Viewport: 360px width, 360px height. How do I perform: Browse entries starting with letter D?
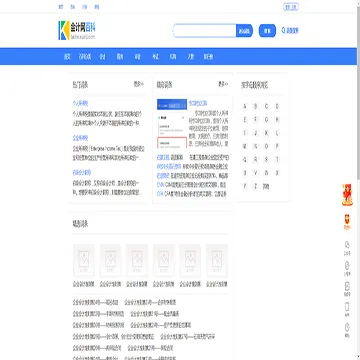[277, 107]
